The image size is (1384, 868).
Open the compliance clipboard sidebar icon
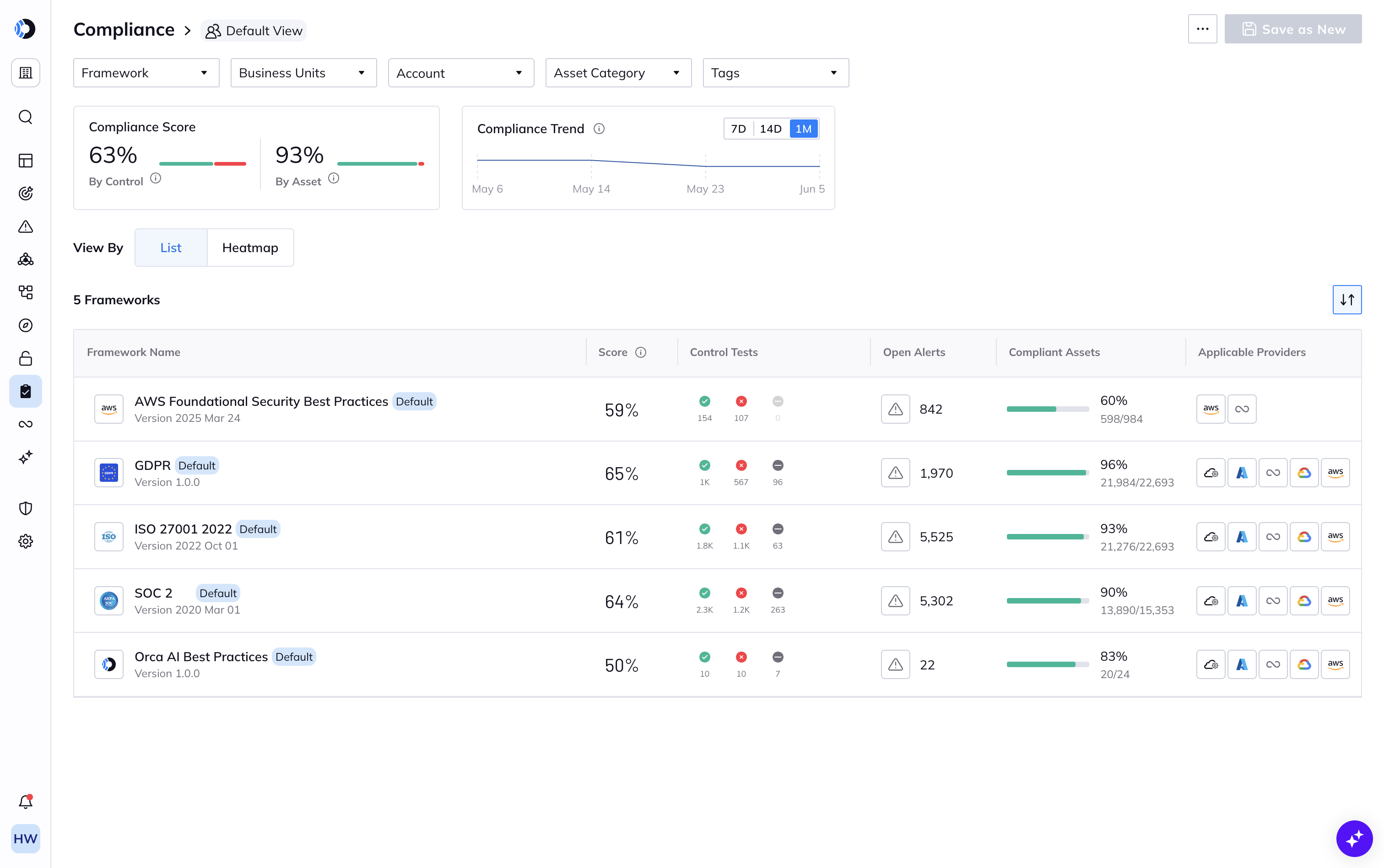(25, 392)
